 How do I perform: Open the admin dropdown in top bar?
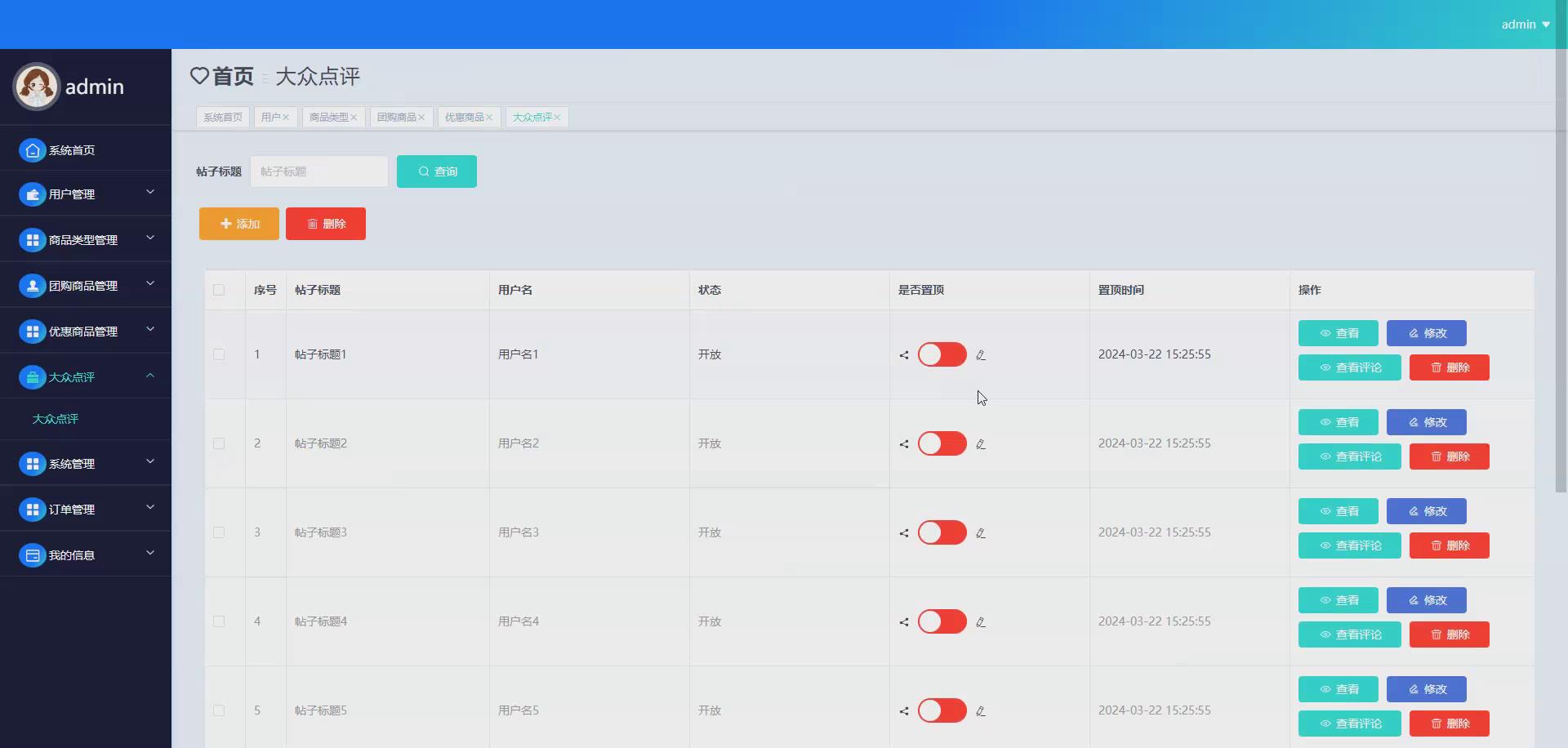1526,24
